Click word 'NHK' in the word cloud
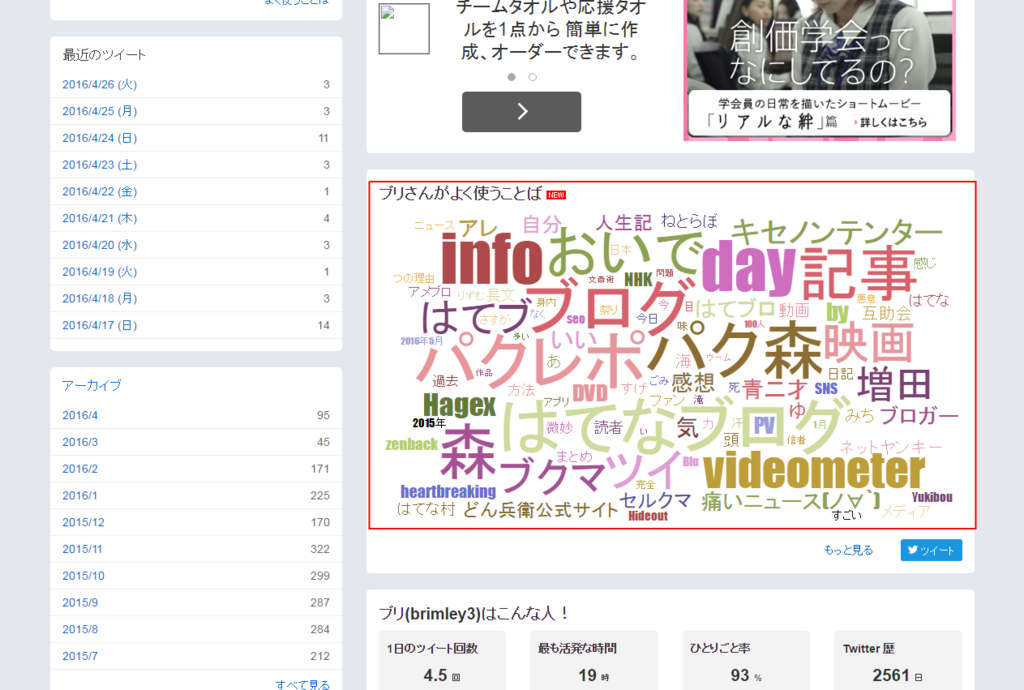Image resolution: width=1024 pixels, height=690 pixels. pyautogui.click(x=638, y=280)
